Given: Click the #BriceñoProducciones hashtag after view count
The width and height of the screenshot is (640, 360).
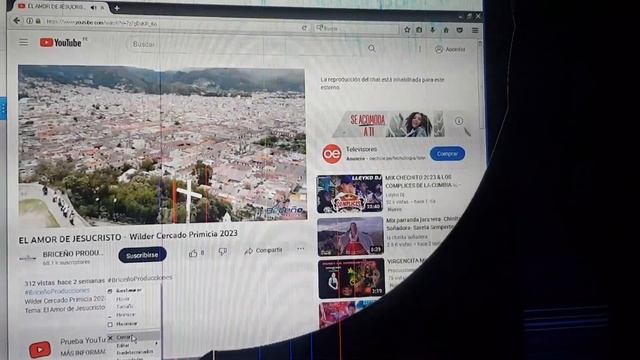Looking at the screenshot, I should click(140, 278).
